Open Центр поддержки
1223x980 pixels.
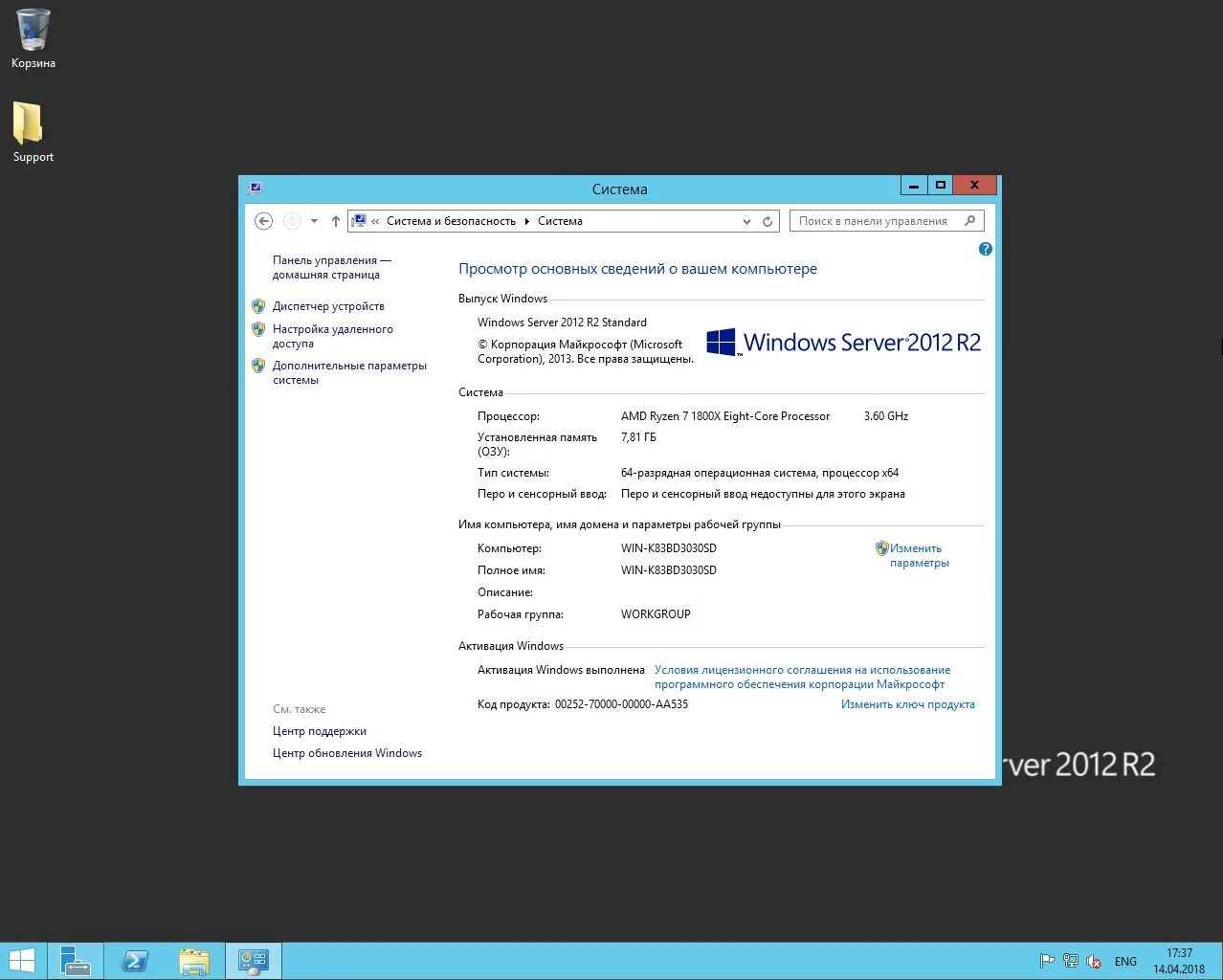click(x=320, y=731)
